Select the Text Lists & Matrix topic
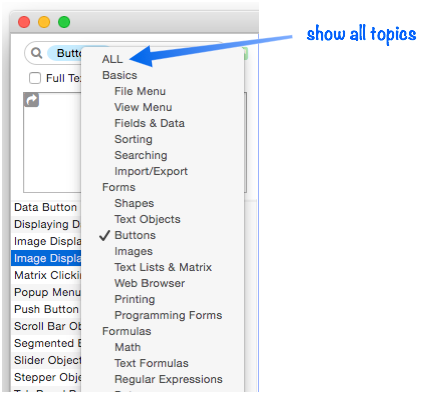The height and width of the screenshot is (394, 435). pyautogui.click(x=163, y=267)
